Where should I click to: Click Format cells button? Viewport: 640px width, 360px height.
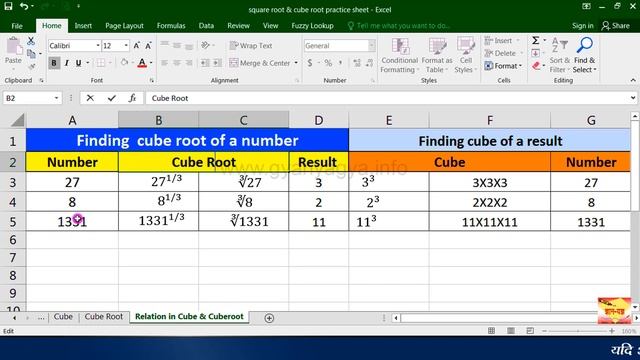pyautogui.click(x=503, y=66)
